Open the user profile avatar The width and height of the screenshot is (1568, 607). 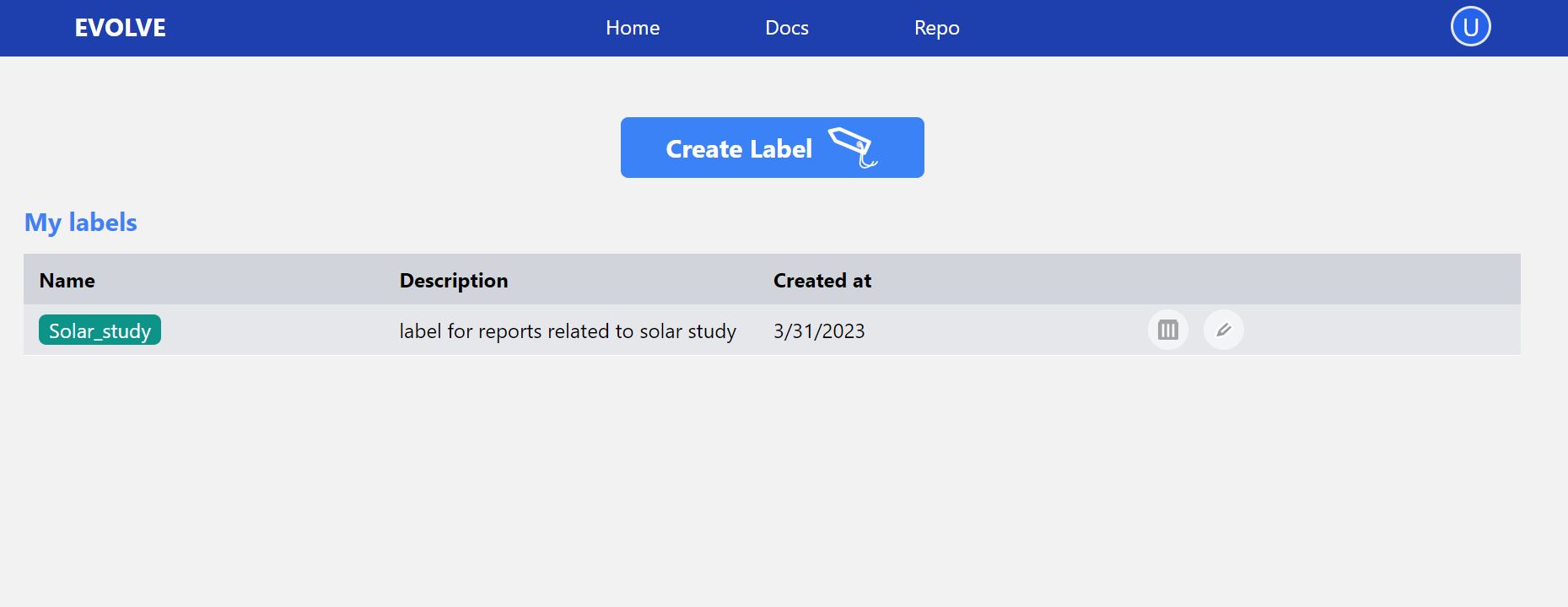click(x=1470, y=27)
